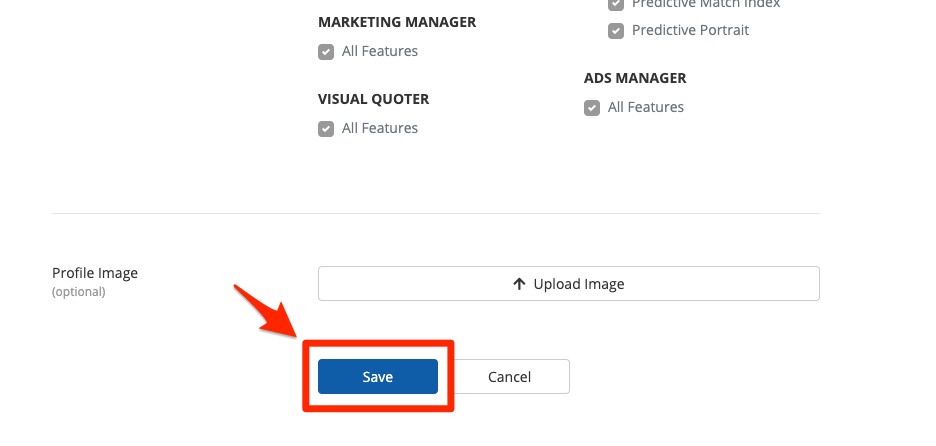
Task: Select the ADS MANAGER heading
Action: point(635,78)
